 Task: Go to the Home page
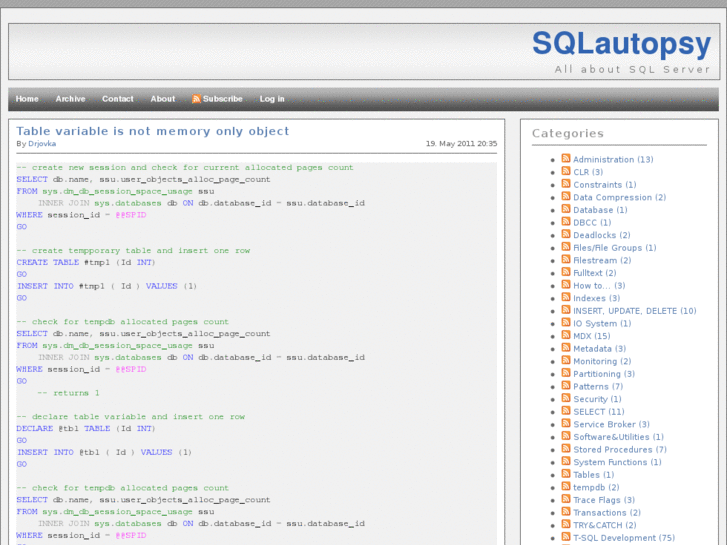(27, 99)
